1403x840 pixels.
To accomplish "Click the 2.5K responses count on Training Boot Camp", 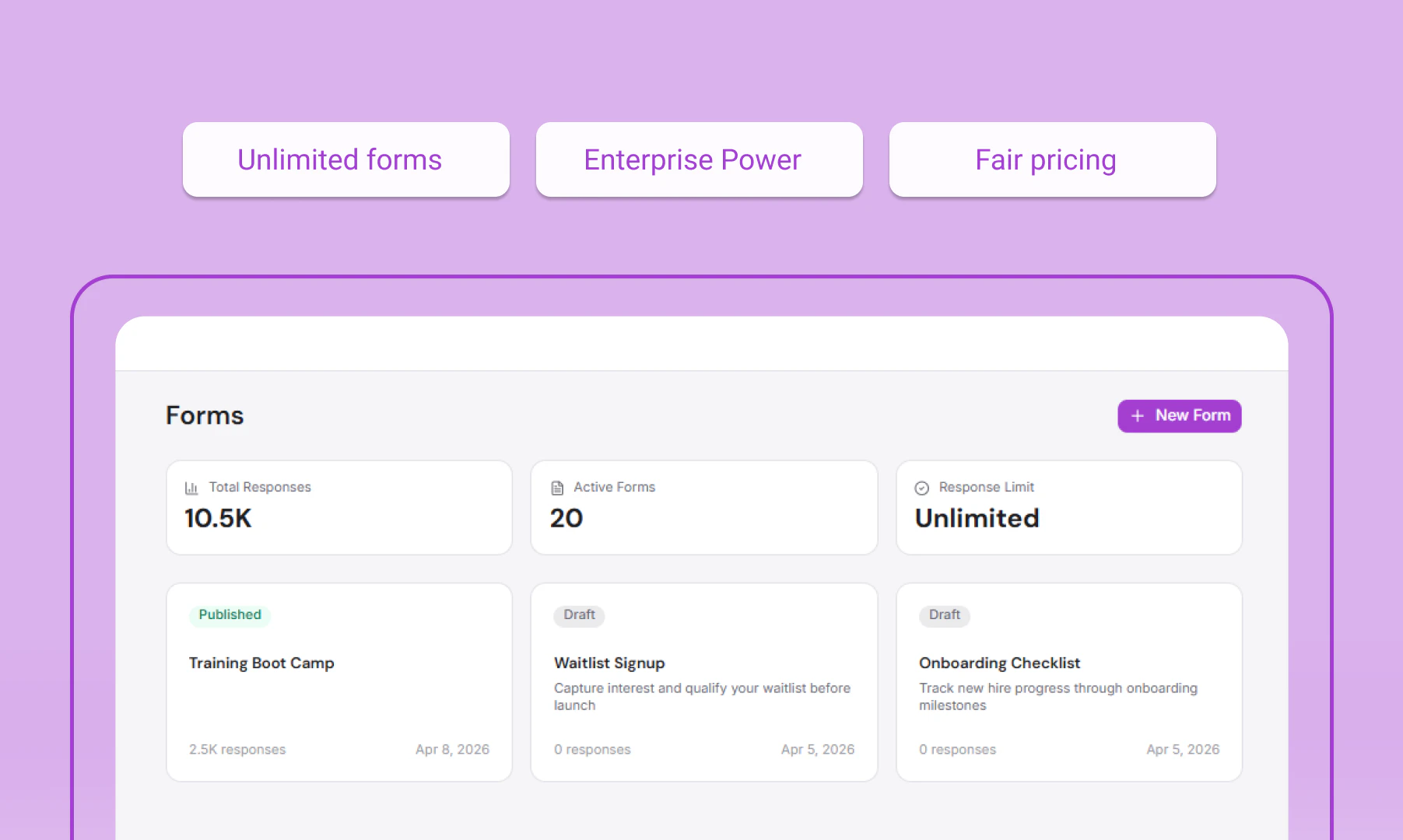I will pyautogui.click(x=237, y=749).
